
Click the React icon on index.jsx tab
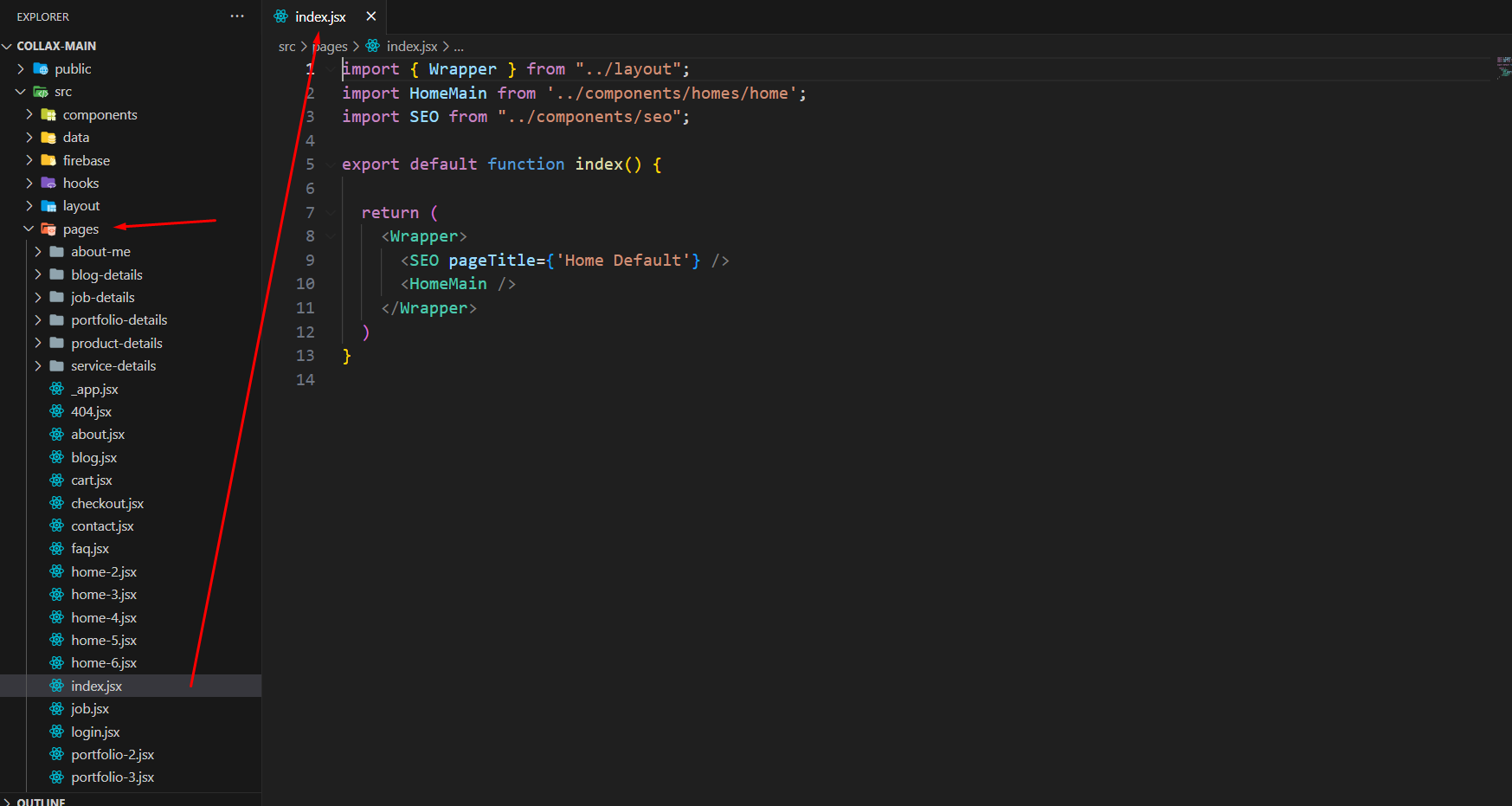tap(281, 16)
